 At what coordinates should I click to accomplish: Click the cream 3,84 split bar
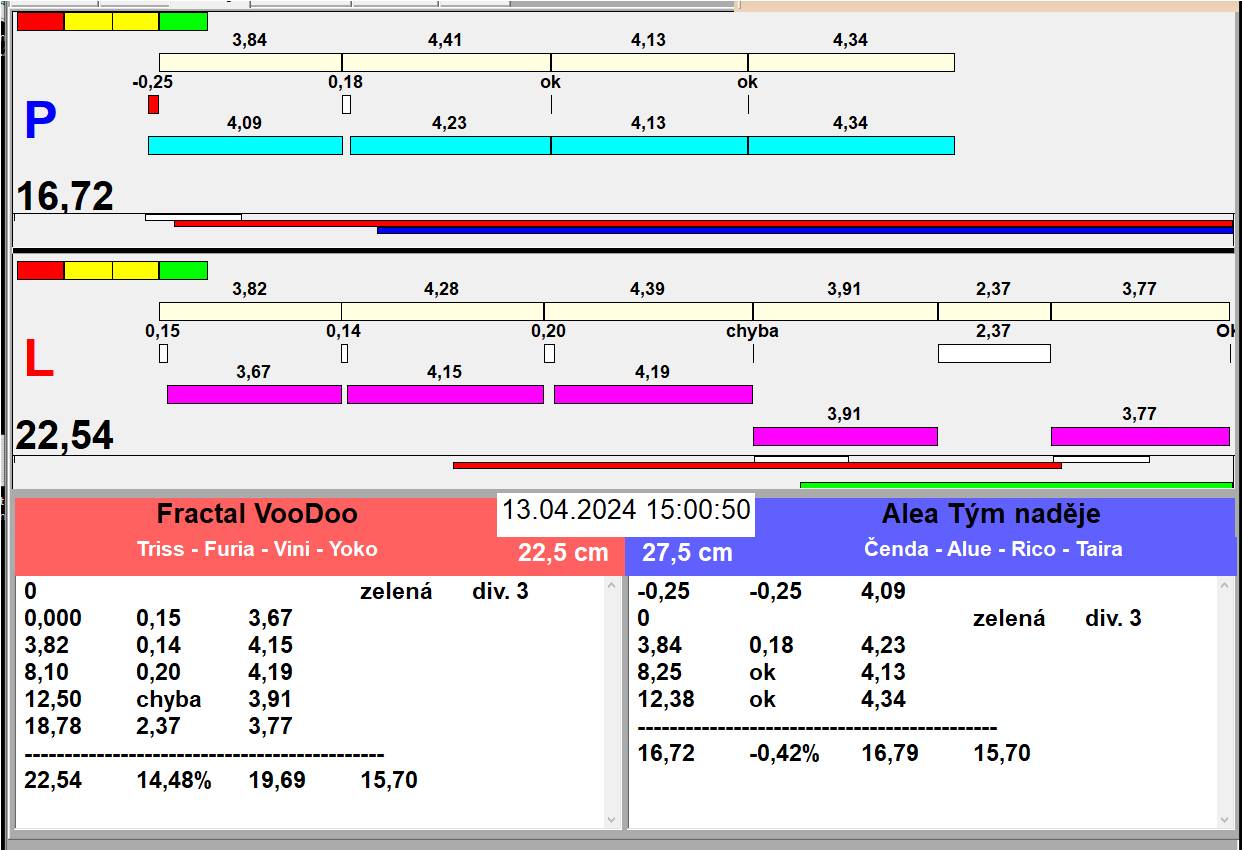click(x=250, y=62)
